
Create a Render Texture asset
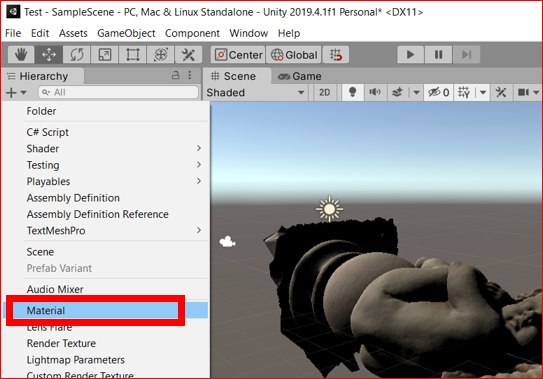pyautogui.click(x=106, y=343)
